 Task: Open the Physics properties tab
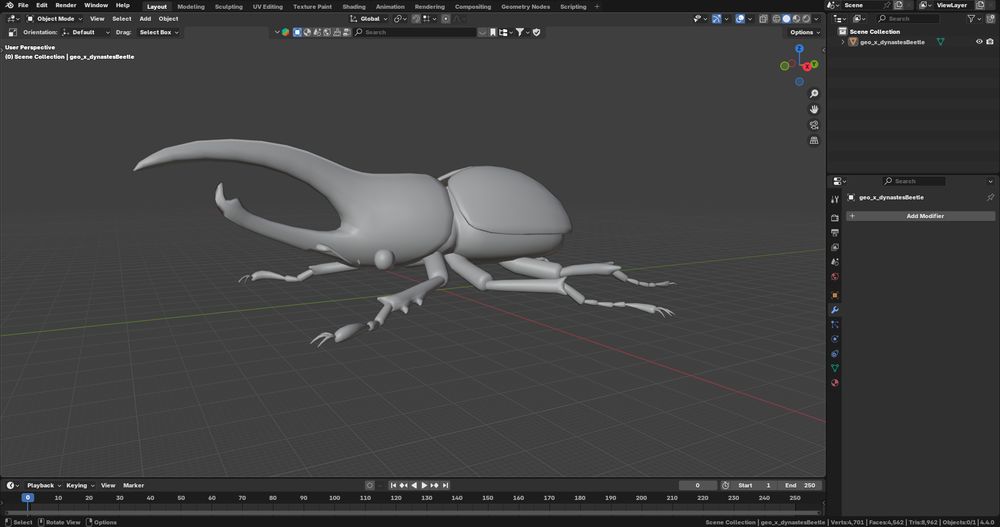point(835,338)
